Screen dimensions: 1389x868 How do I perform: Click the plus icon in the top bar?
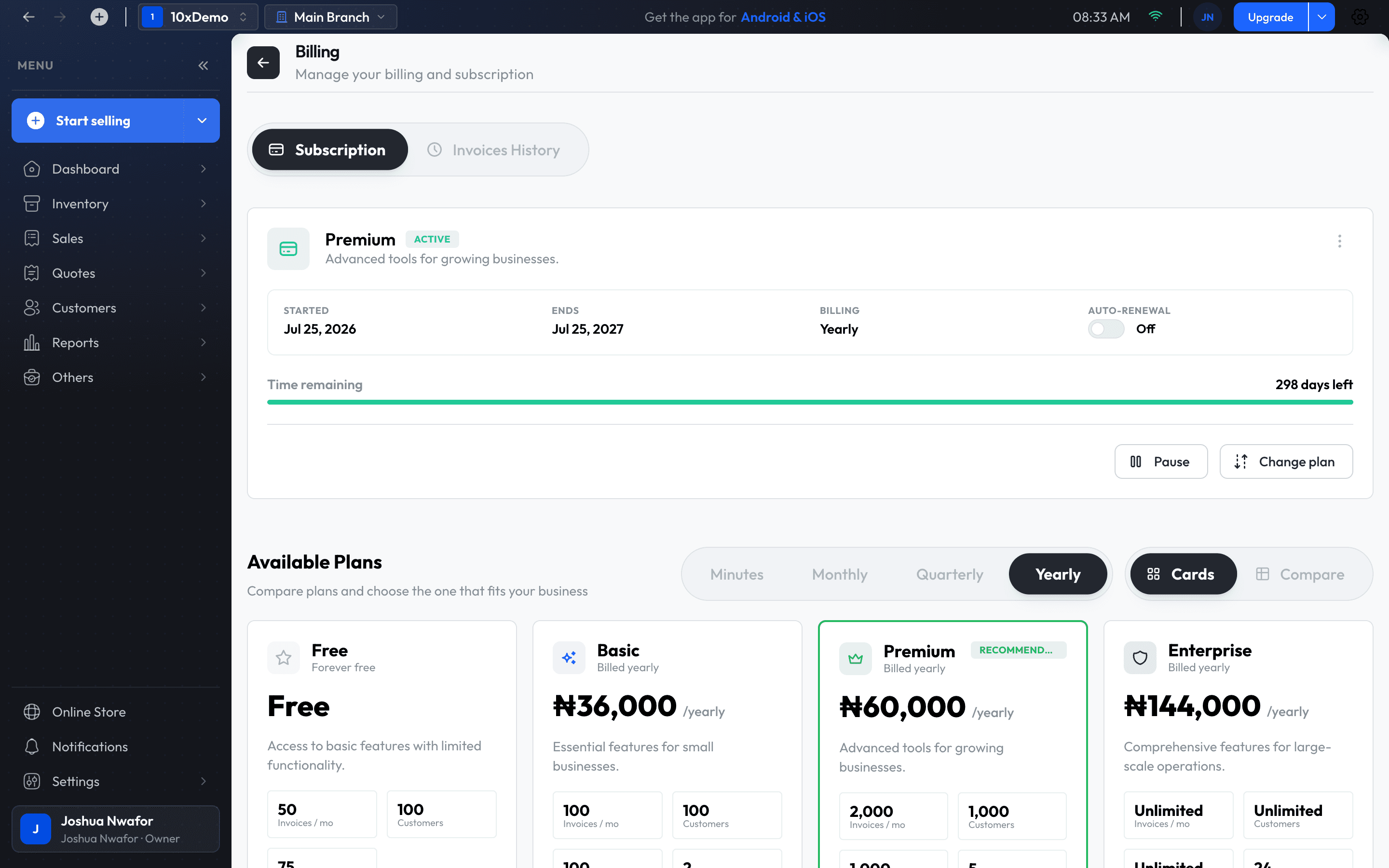pyautogui.click(x=99, y=17)
